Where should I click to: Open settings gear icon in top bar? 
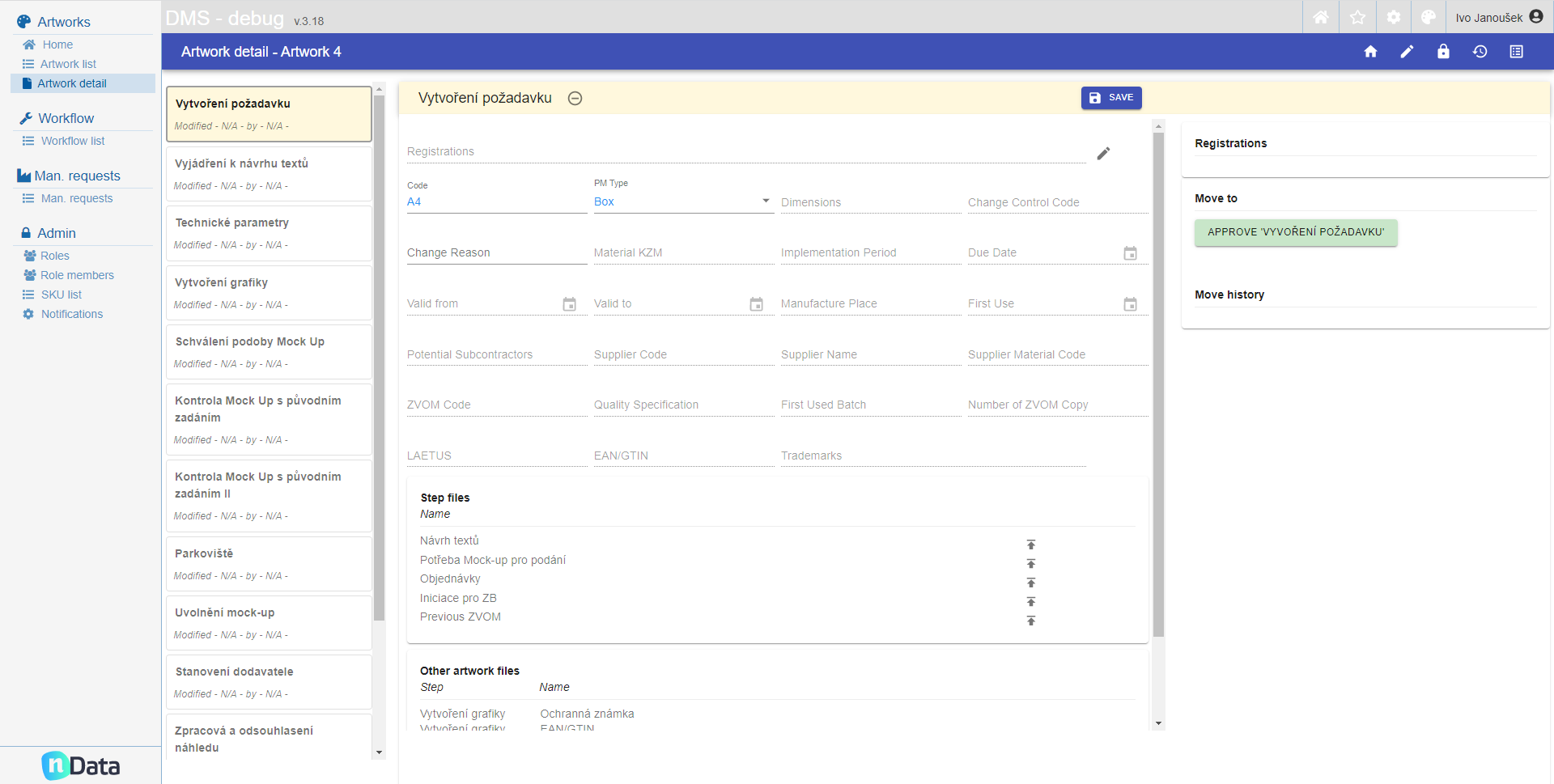1393,17
